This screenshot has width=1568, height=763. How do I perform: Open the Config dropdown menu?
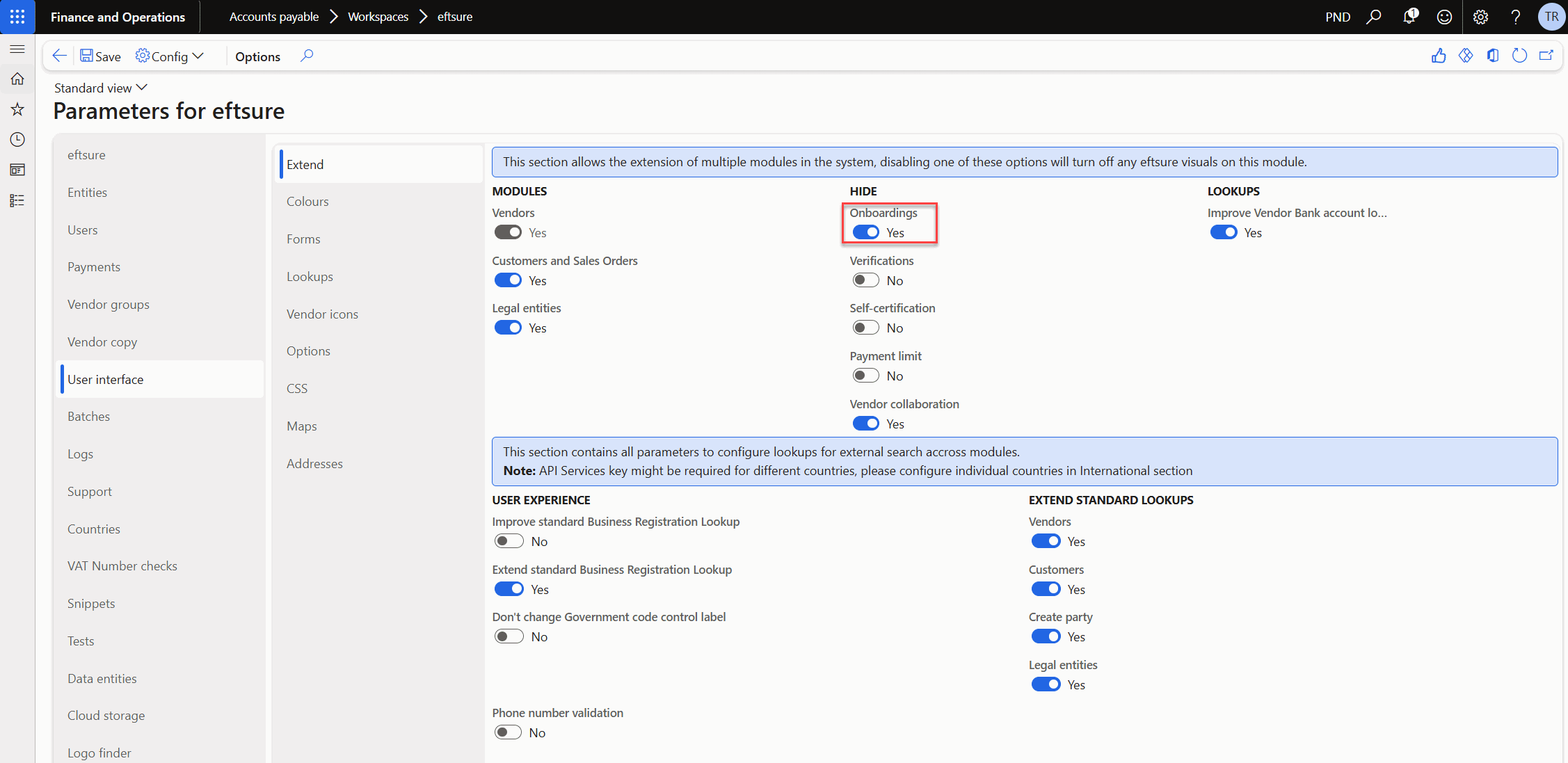[x=170, y=56]
